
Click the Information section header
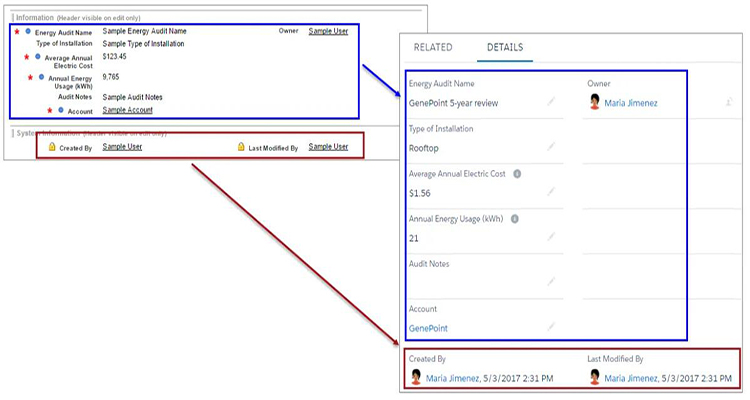click(78, 18)
